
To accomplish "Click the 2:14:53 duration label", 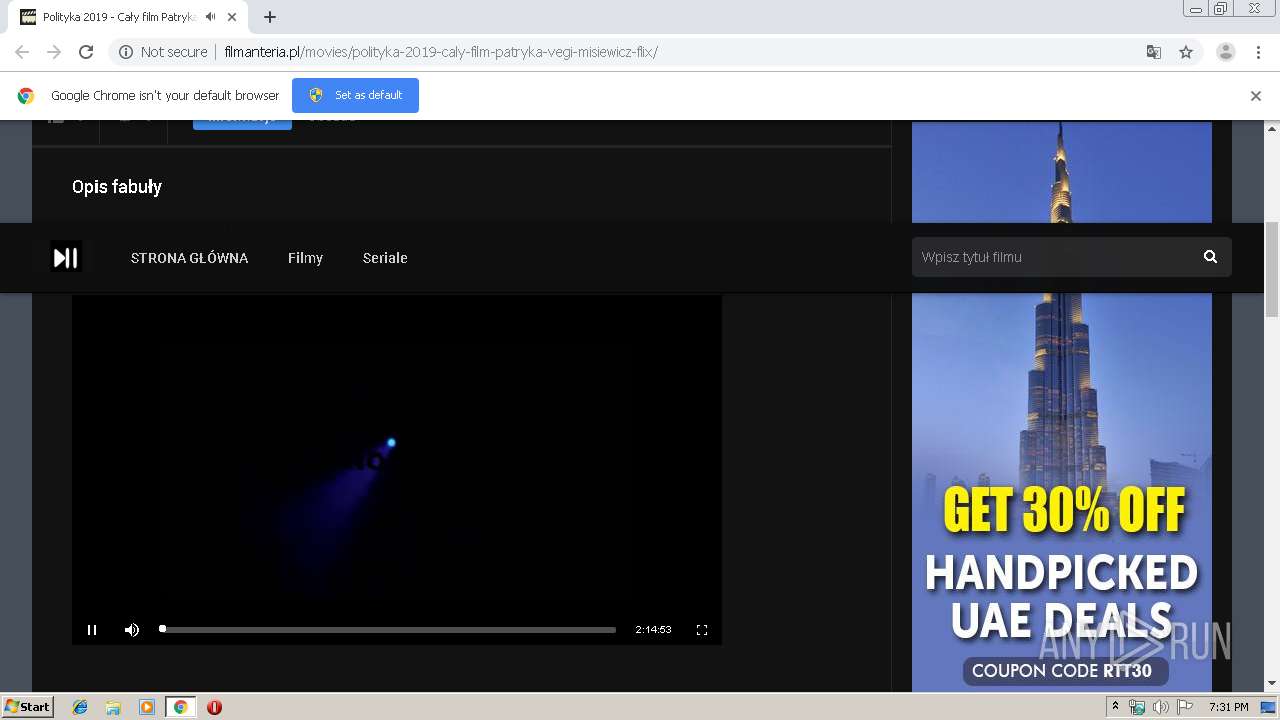I will coord(653,630).
